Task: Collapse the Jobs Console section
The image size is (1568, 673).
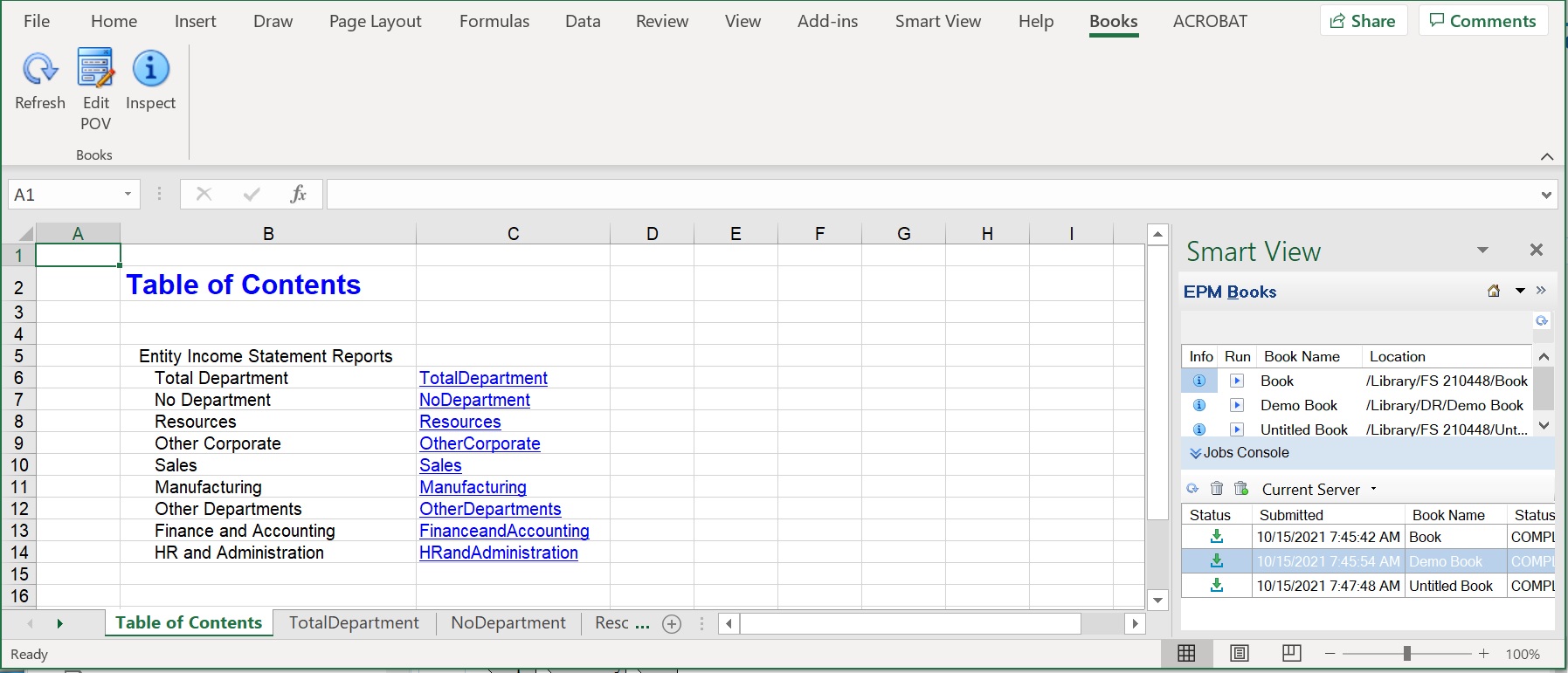Action: (1195, 453)
